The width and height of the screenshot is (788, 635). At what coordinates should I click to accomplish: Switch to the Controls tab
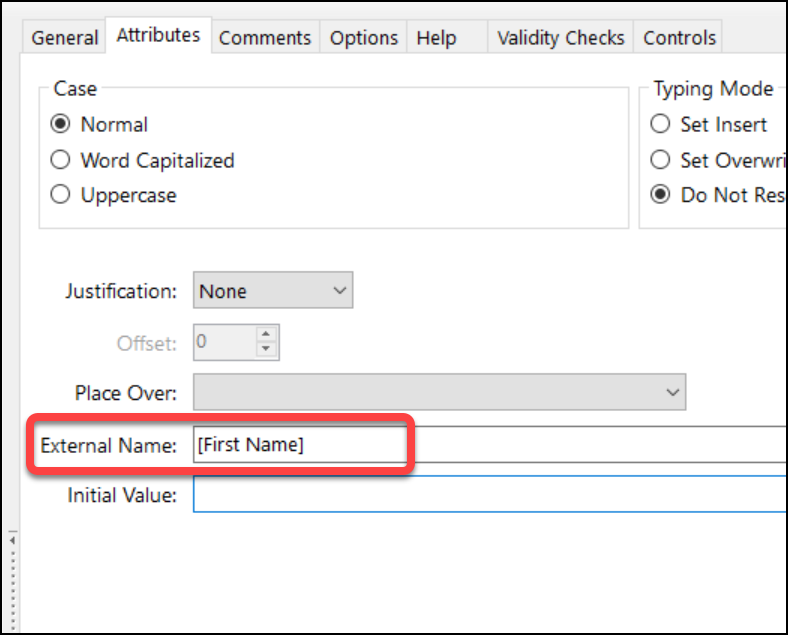(680, 38)
